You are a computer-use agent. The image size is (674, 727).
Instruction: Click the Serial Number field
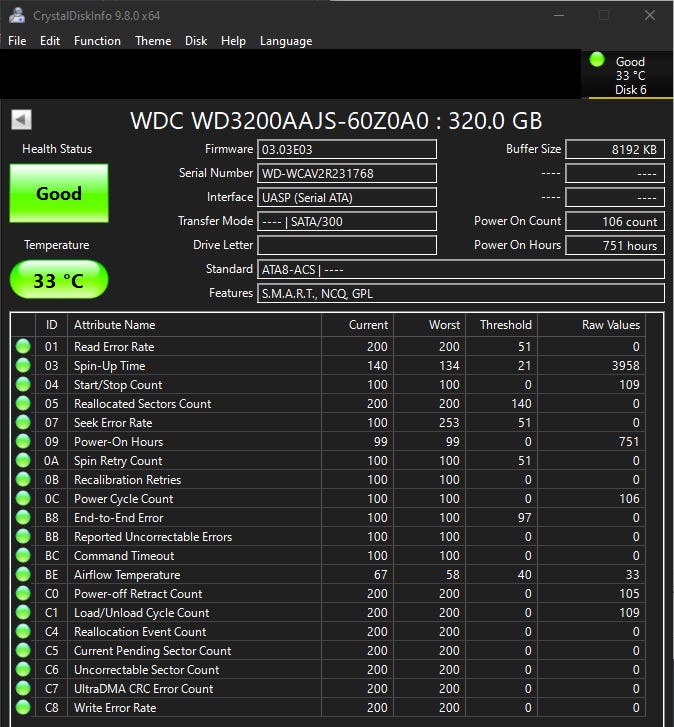tap(347, 173)
